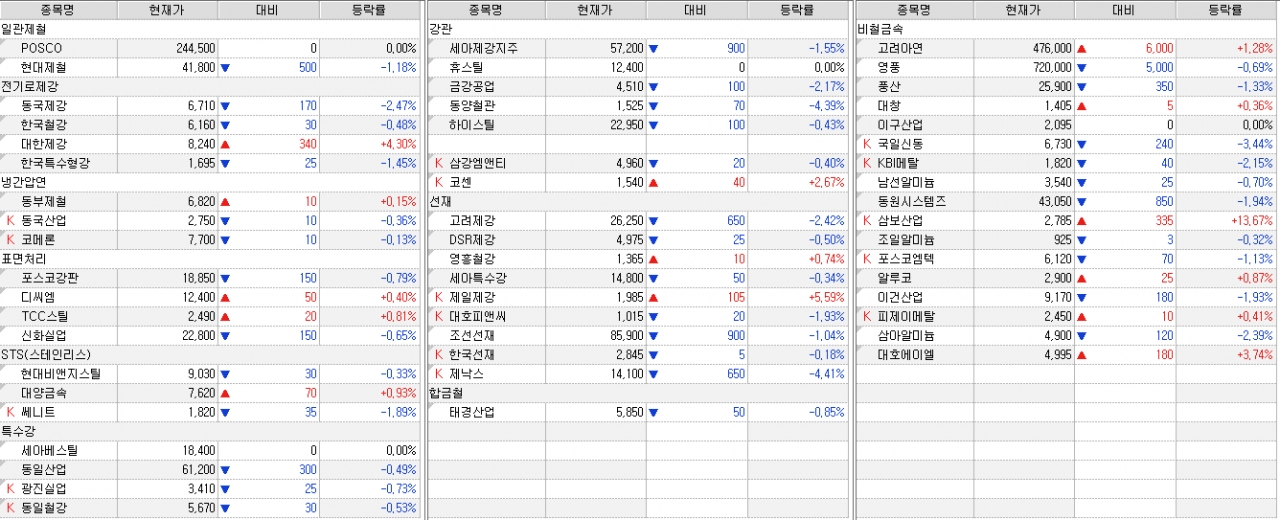Click the K marker beside 제낙스
The image size is (1280, 520).
(439, 374)
